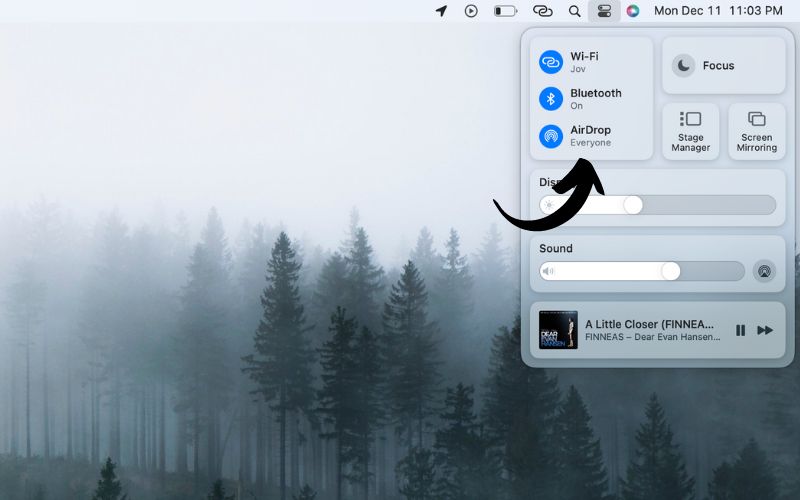800x500 pixels.
Task: Open Siri from the menu bar
Action: [x=633, y=11]
